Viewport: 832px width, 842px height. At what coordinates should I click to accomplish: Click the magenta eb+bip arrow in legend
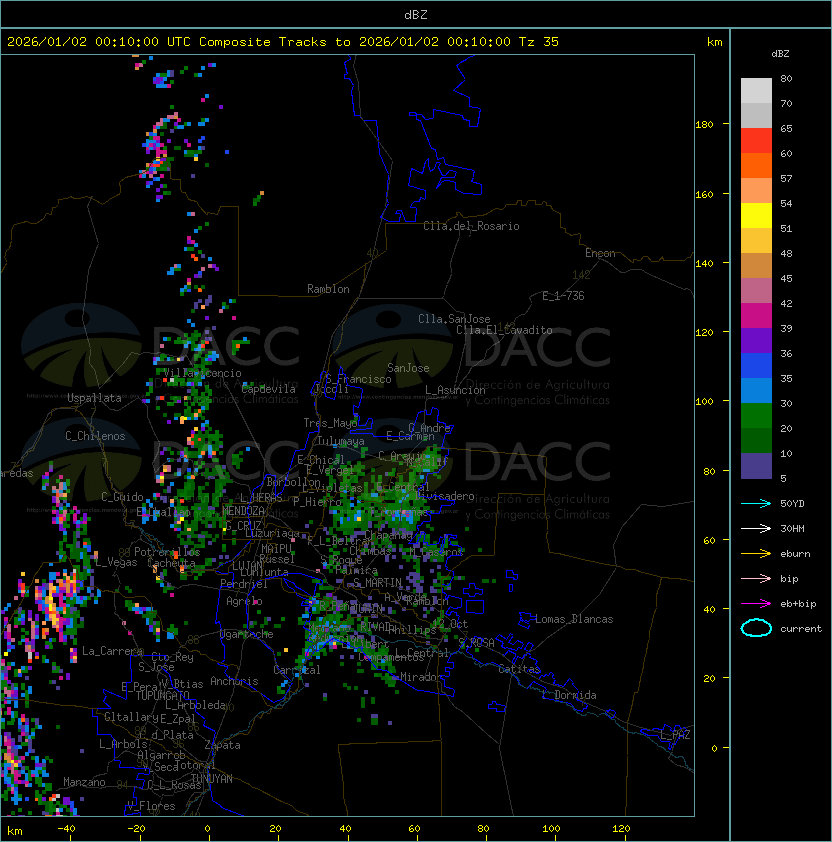tap(756, 604)
